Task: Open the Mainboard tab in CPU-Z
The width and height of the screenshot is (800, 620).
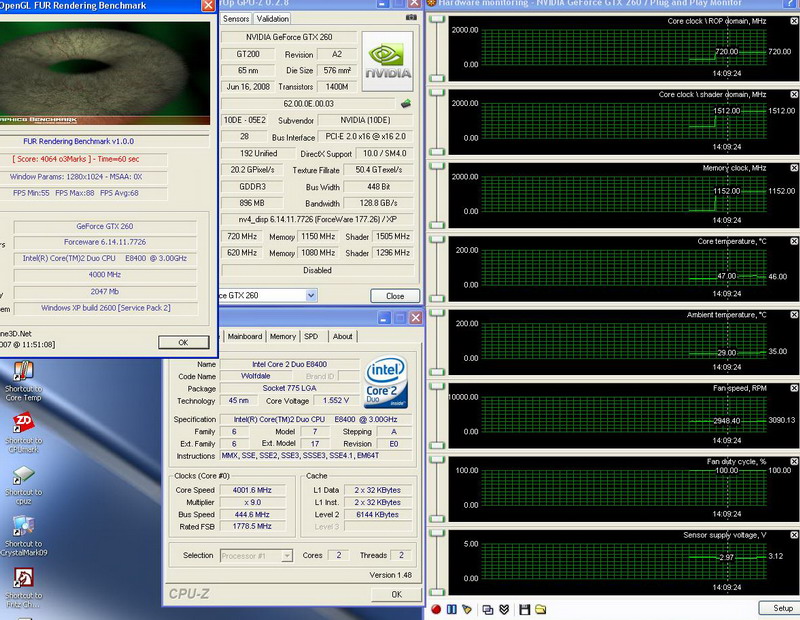Action: (x=245, y=336)
